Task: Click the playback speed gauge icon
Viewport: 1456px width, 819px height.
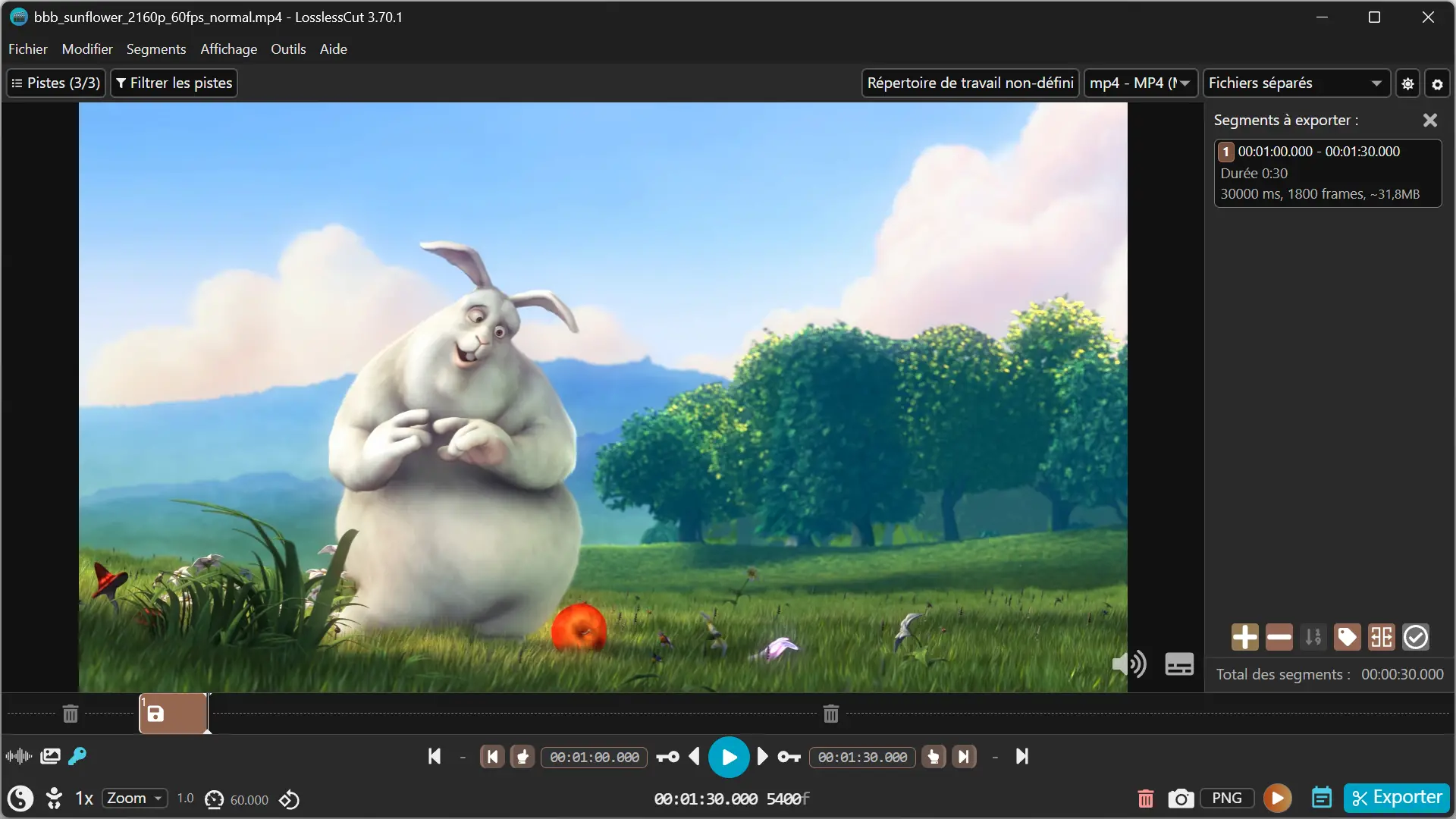Action: click(x=215, y=800)
